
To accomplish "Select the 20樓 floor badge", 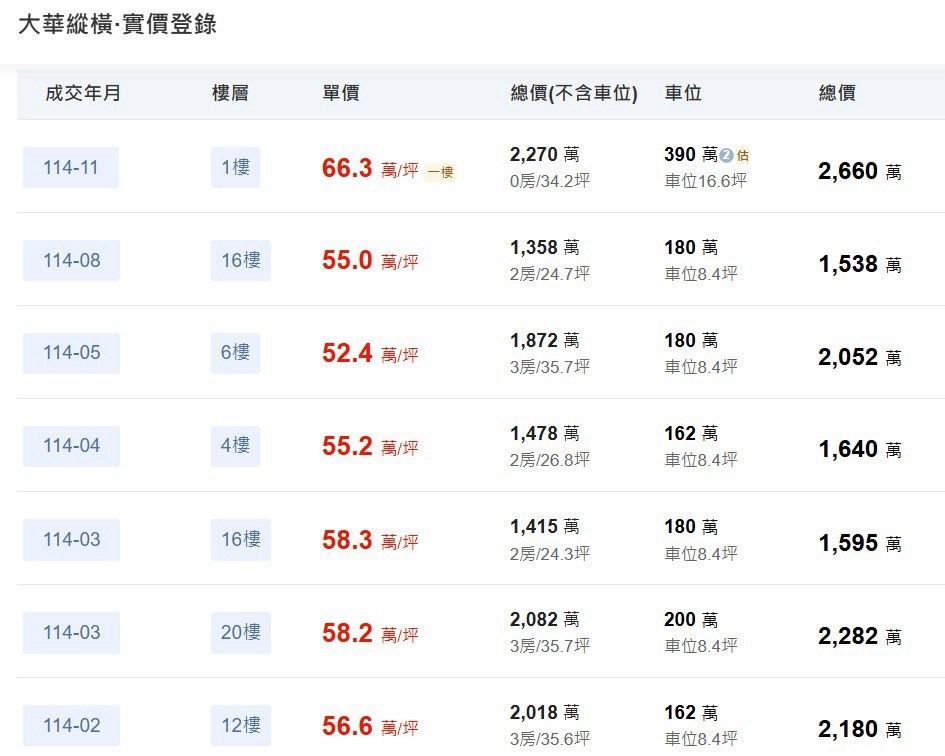I will [240, 632].
